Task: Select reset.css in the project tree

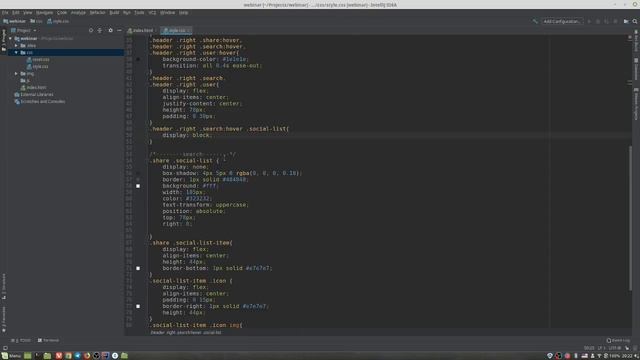Action: pos(38,60)
